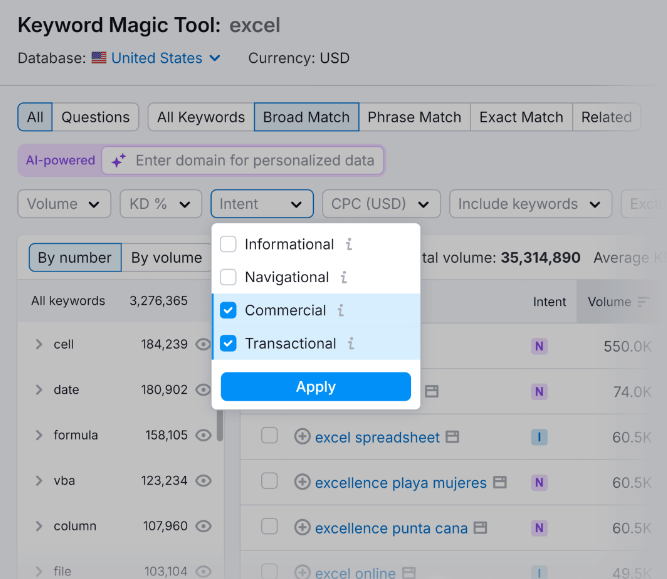
Task: Click the SERP icon beside excel spreadsheet
Action: [x=452, y=437]
